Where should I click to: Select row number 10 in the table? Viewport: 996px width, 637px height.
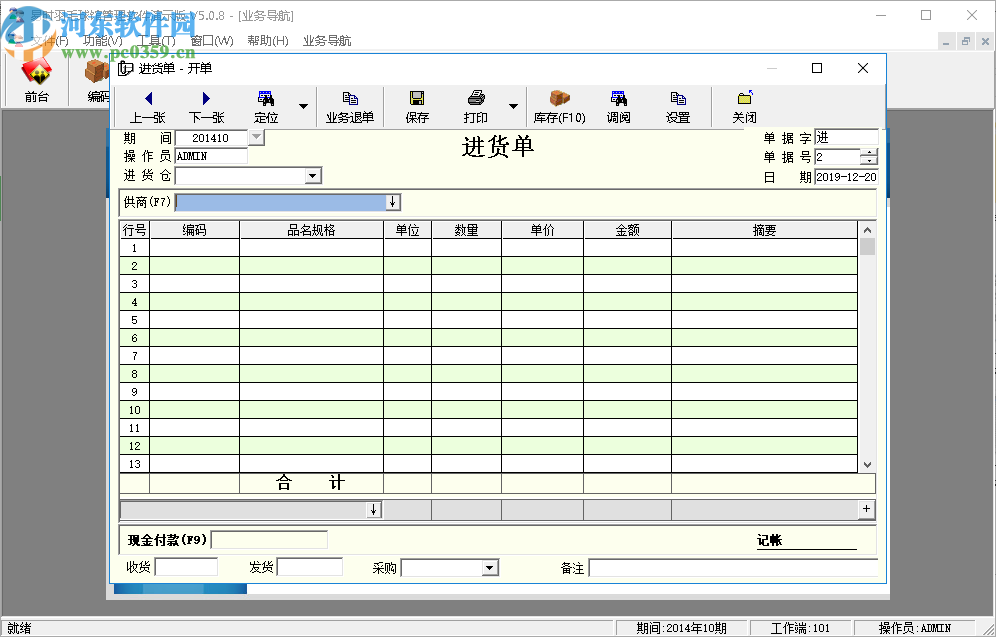pos(134,410)
